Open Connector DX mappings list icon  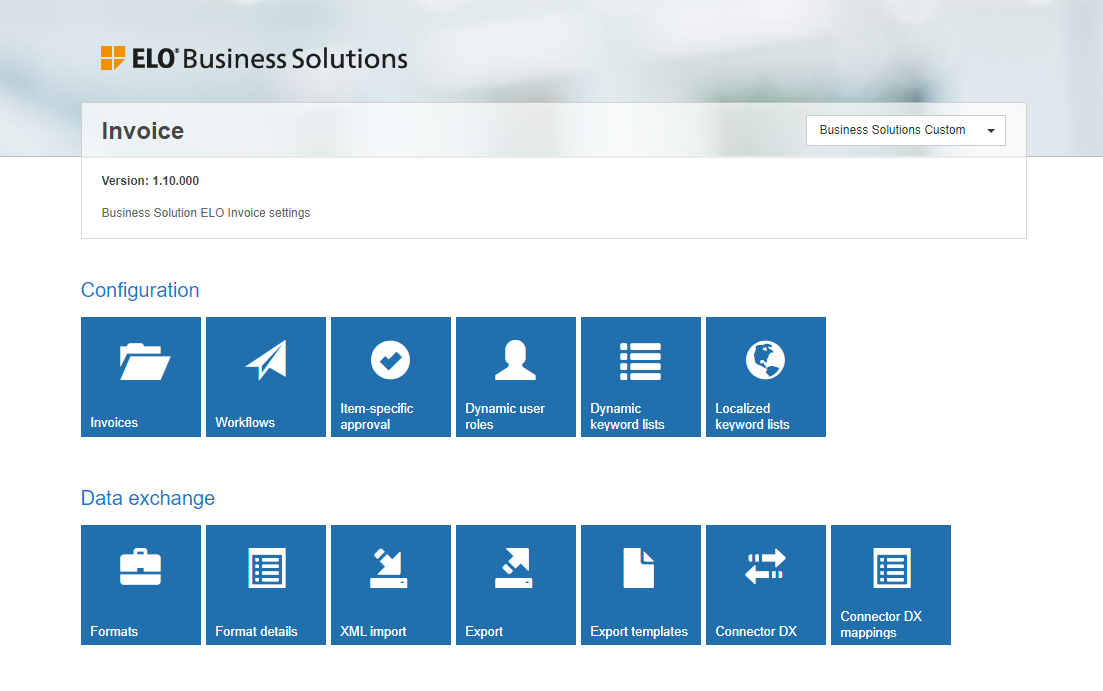[892, 568]
